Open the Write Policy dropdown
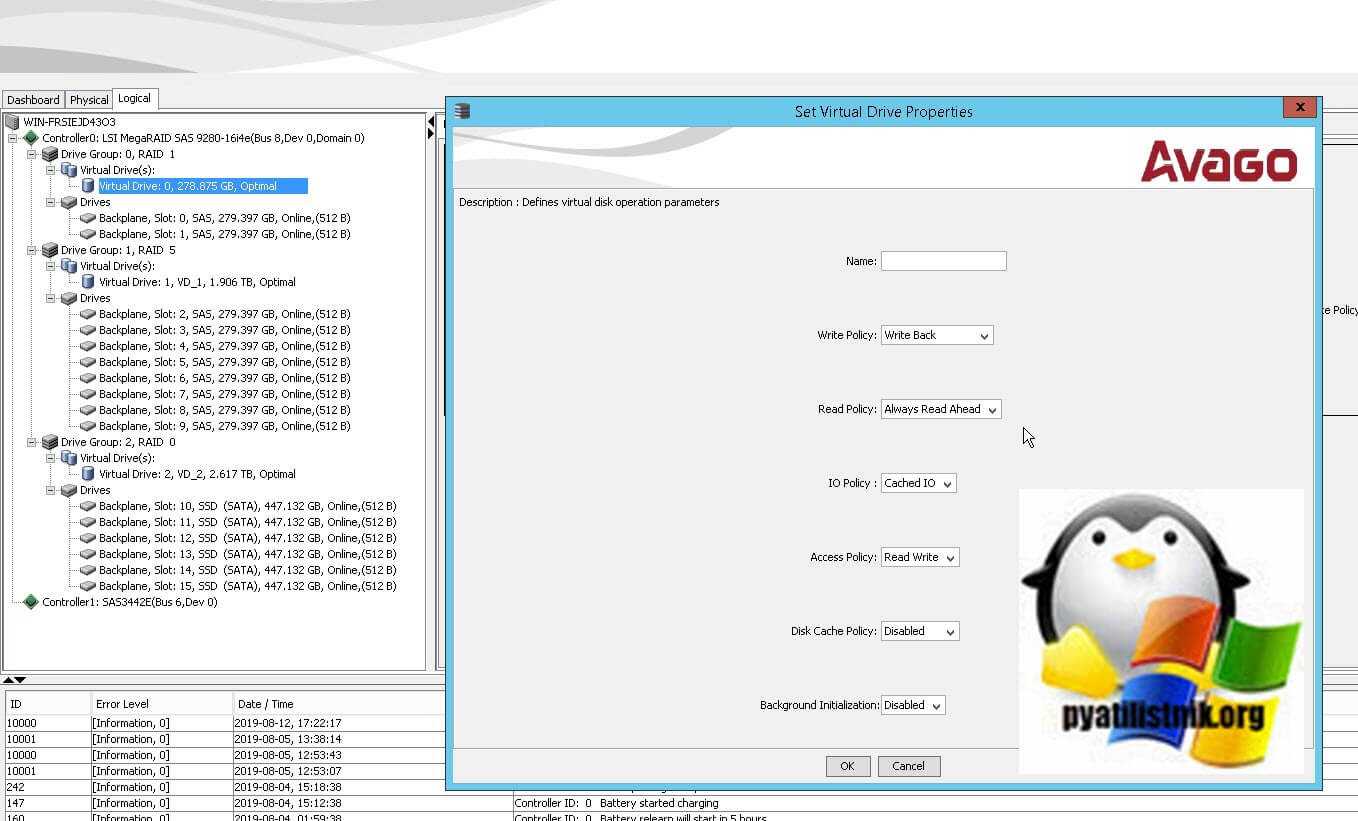The image size is (1358, 821). tap(936, 336)
